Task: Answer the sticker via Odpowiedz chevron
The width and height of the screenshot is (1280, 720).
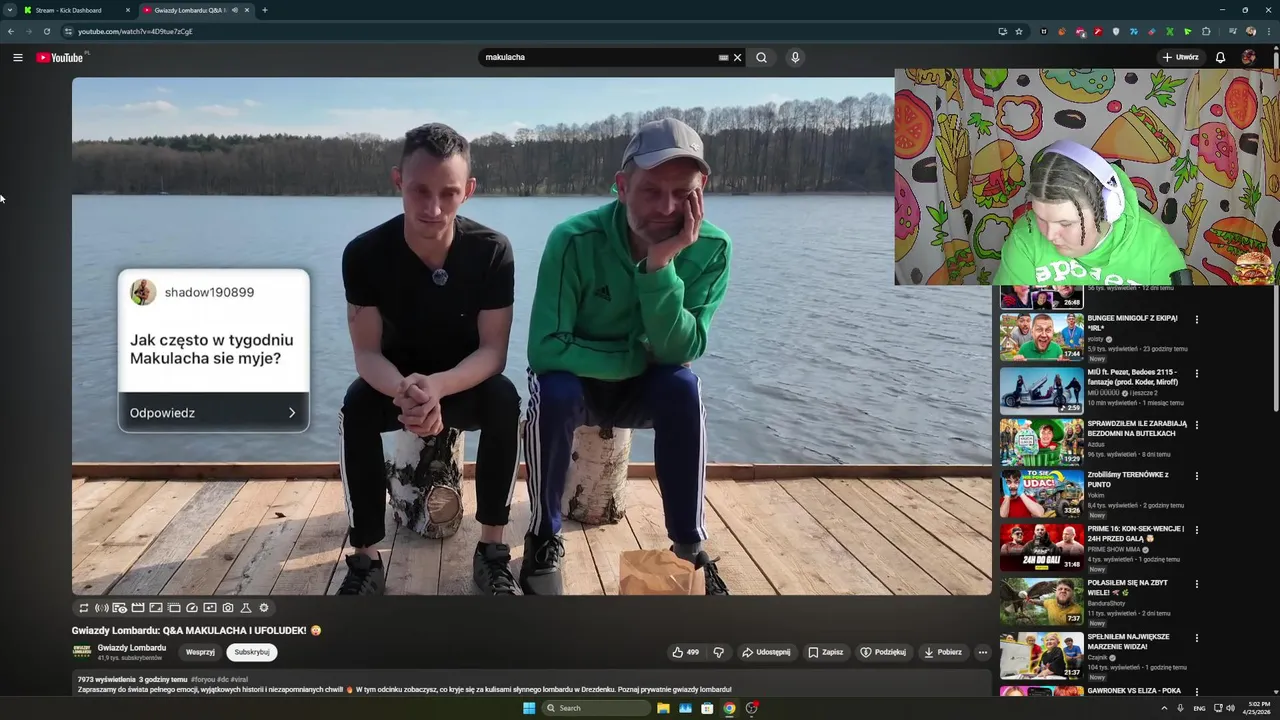Action: 292,413
